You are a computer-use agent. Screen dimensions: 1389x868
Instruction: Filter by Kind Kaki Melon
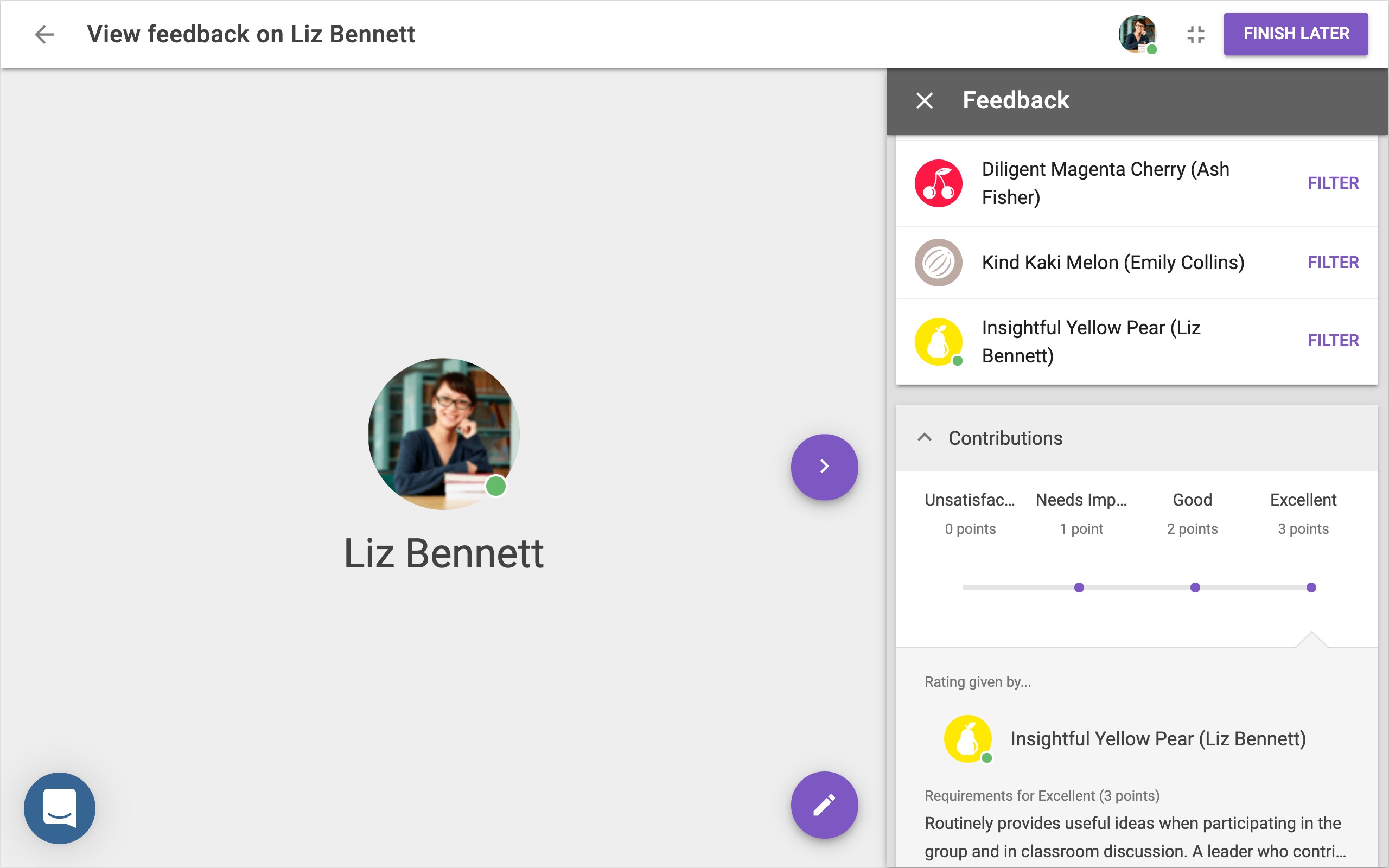[x=1333, y=263]
